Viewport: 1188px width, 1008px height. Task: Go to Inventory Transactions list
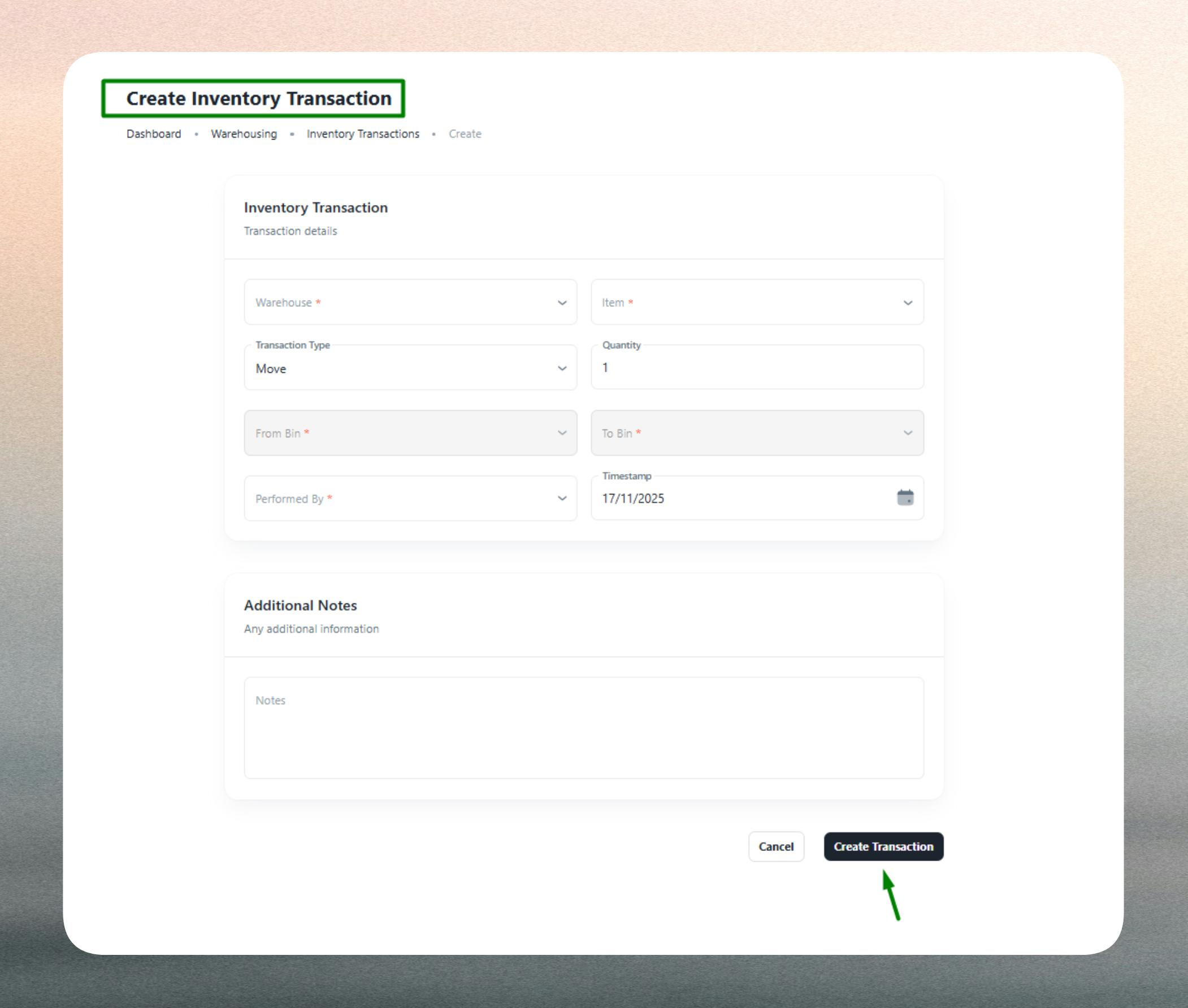point(363,134)
